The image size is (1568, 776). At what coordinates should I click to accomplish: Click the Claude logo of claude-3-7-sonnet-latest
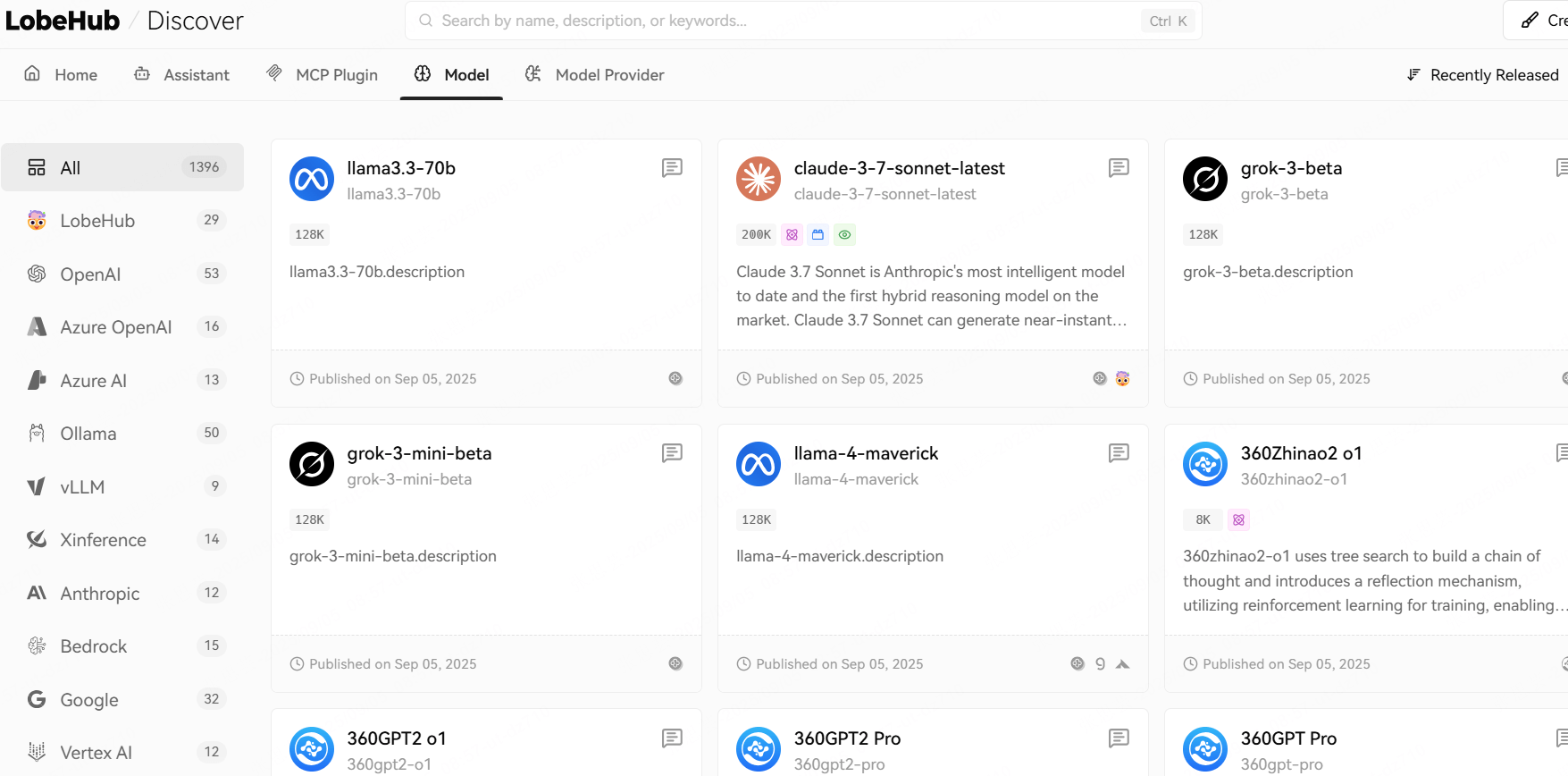click(x=759, y=179)
